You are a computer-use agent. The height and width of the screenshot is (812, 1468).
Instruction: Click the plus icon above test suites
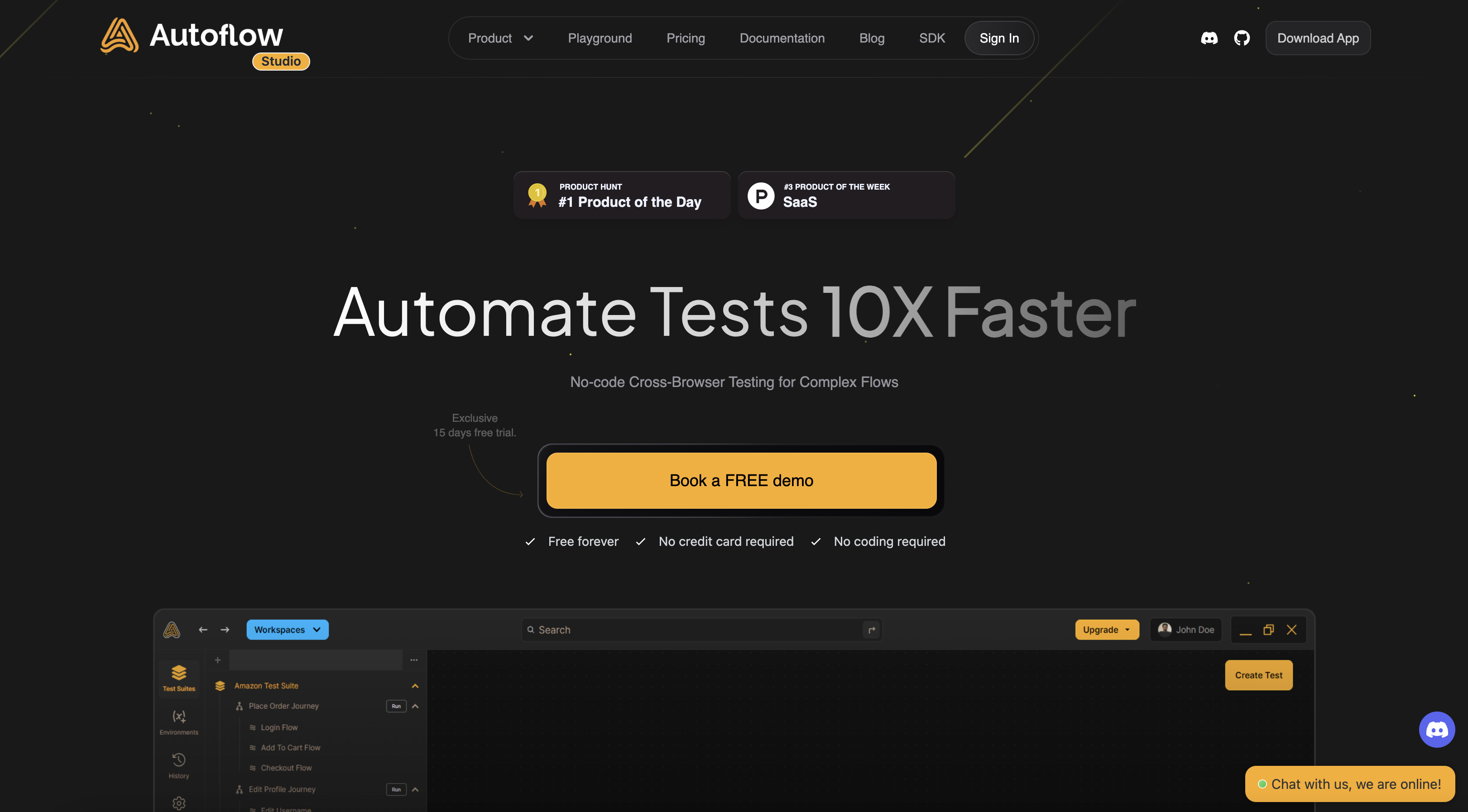click(218, 660)
